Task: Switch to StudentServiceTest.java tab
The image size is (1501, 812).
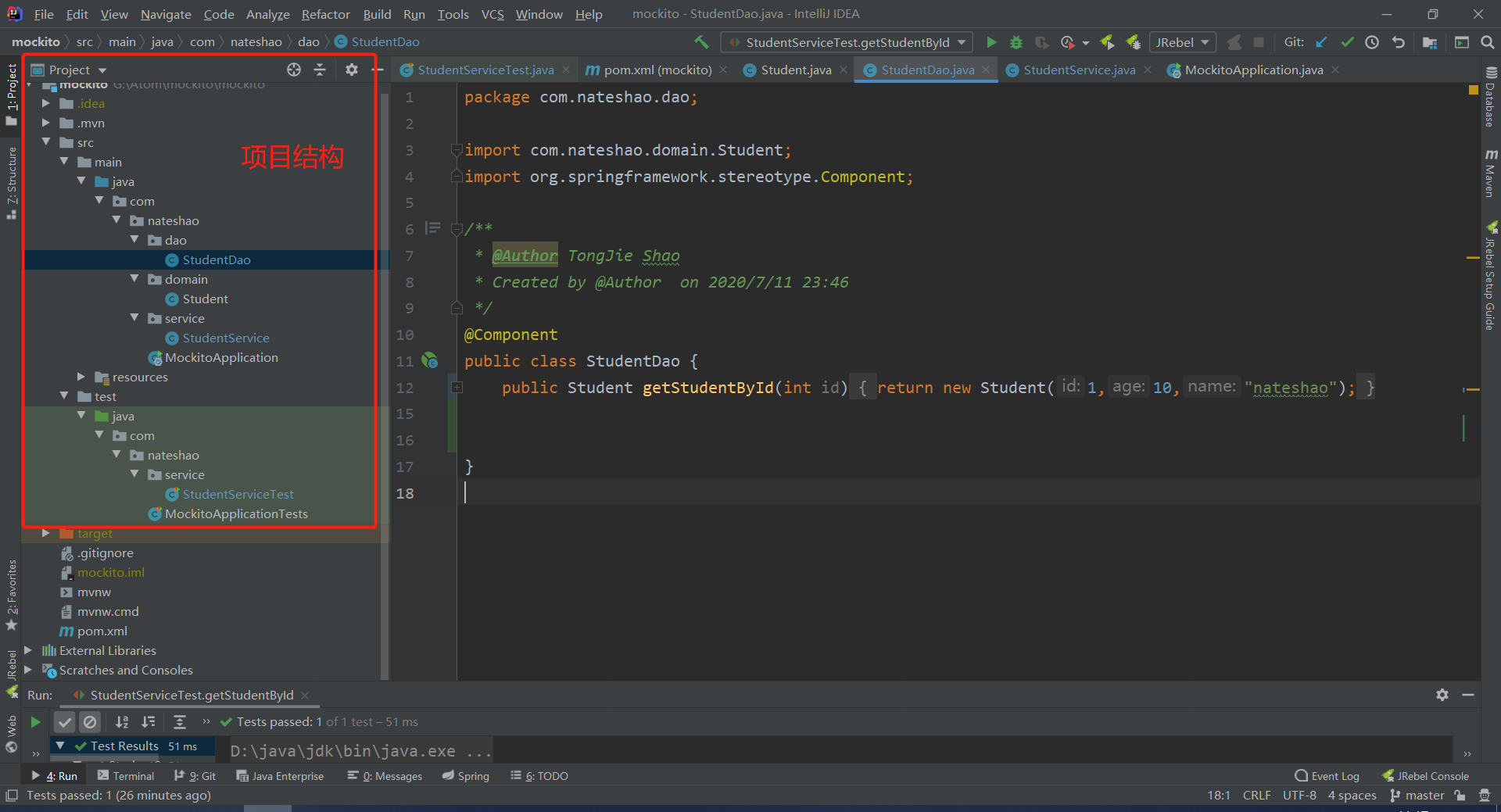Action: click(485, 70)
